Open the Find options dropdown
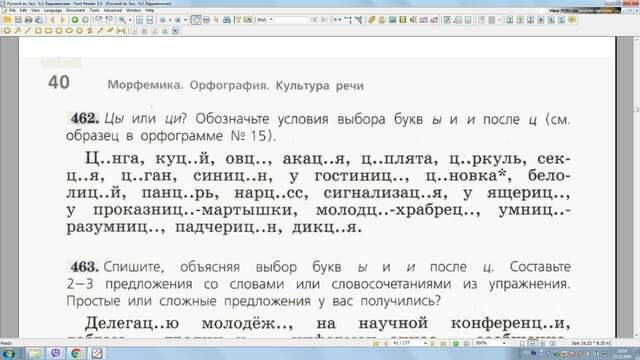Screen dimensions: 640x360 (x=271, y=20)
